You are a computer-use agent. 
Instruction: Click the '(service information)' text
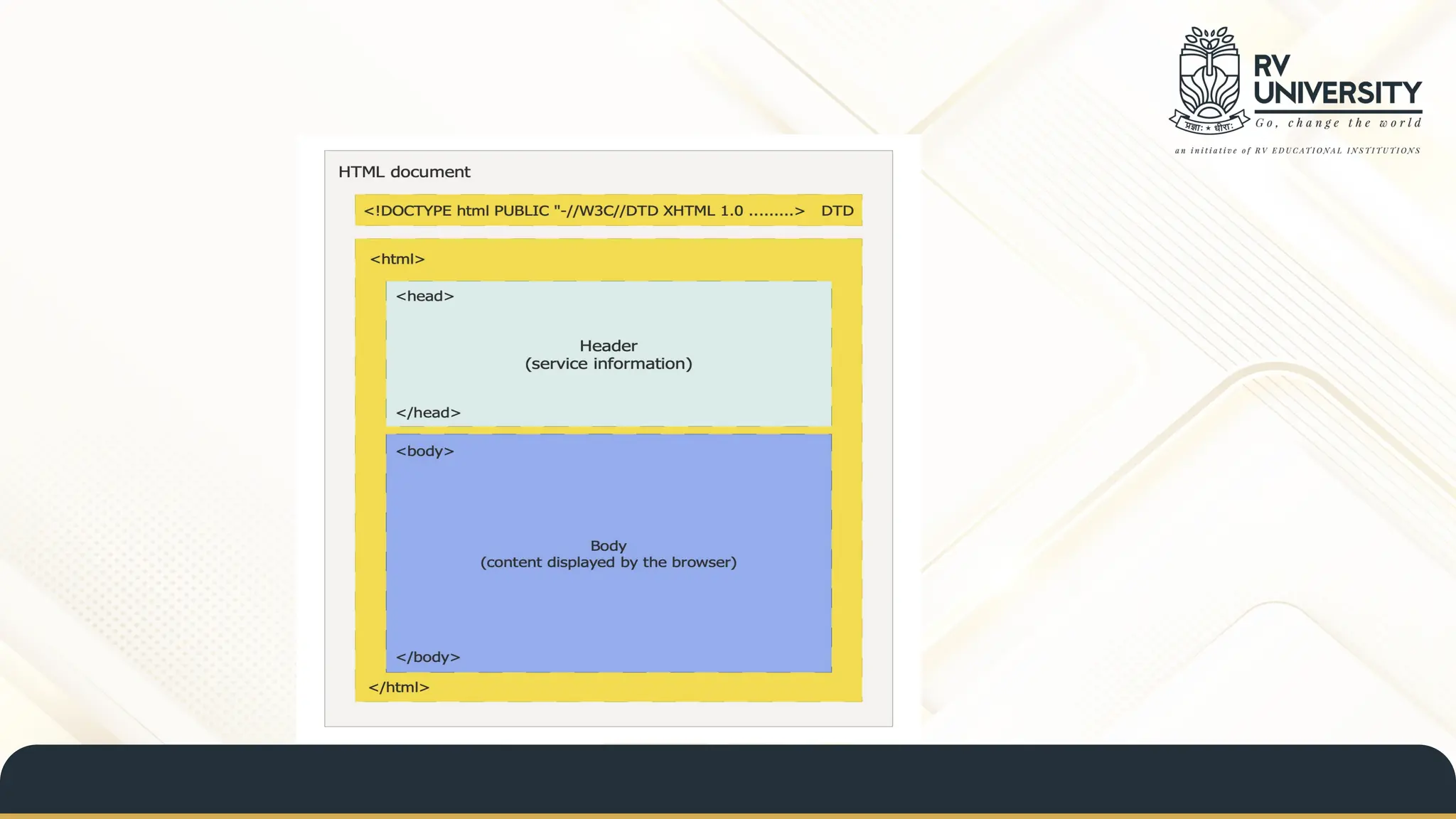pyautogui.click(x=608, y=364)
